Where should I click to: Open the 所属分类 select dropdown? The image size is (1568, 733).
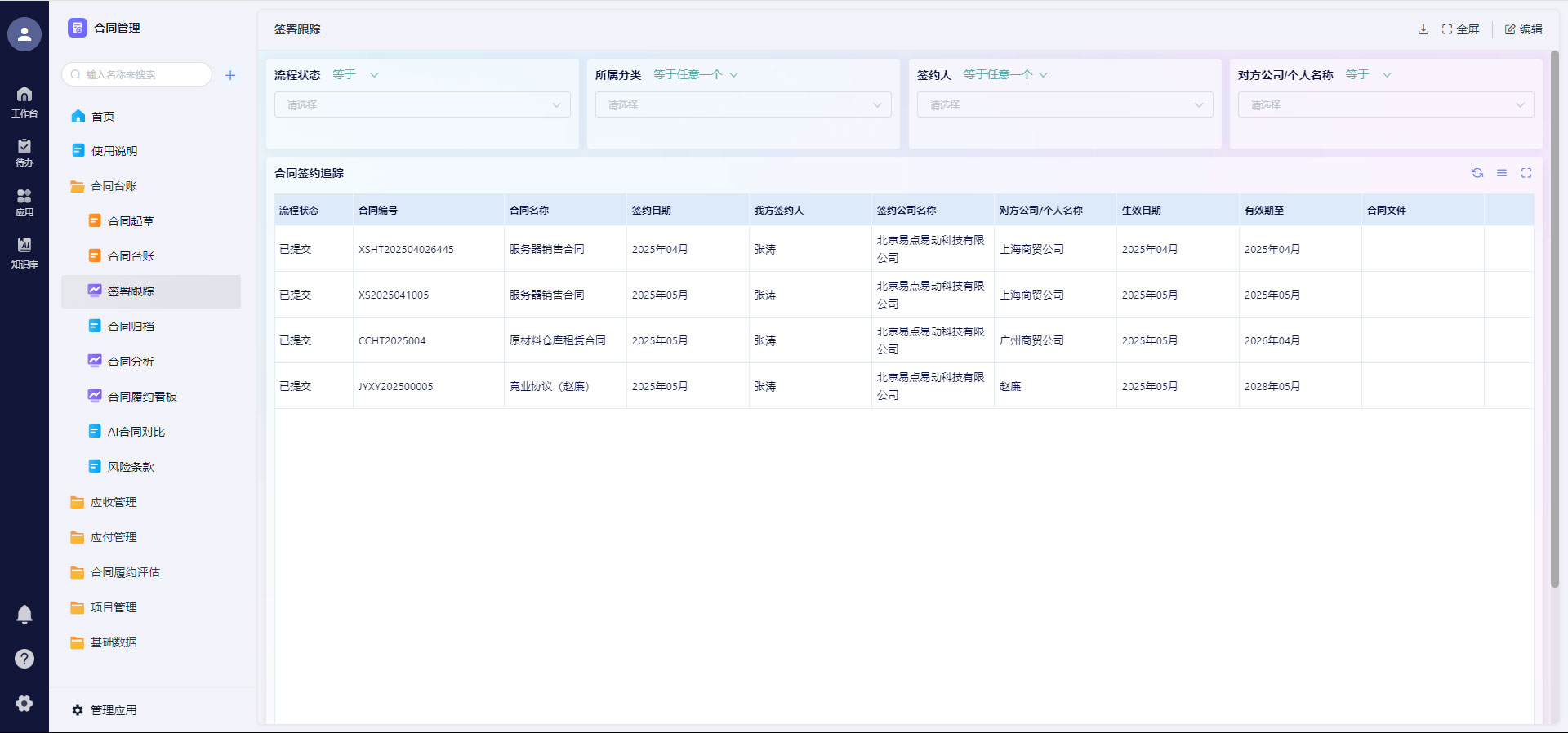coord(743,105)
